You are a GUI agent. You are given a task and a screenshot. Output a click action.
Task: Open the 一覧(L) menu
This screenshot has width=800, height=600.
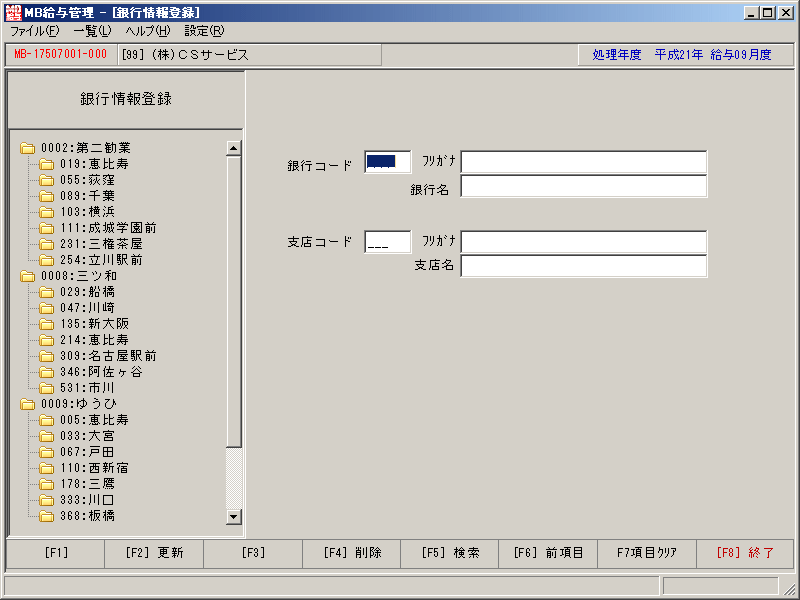92,31
